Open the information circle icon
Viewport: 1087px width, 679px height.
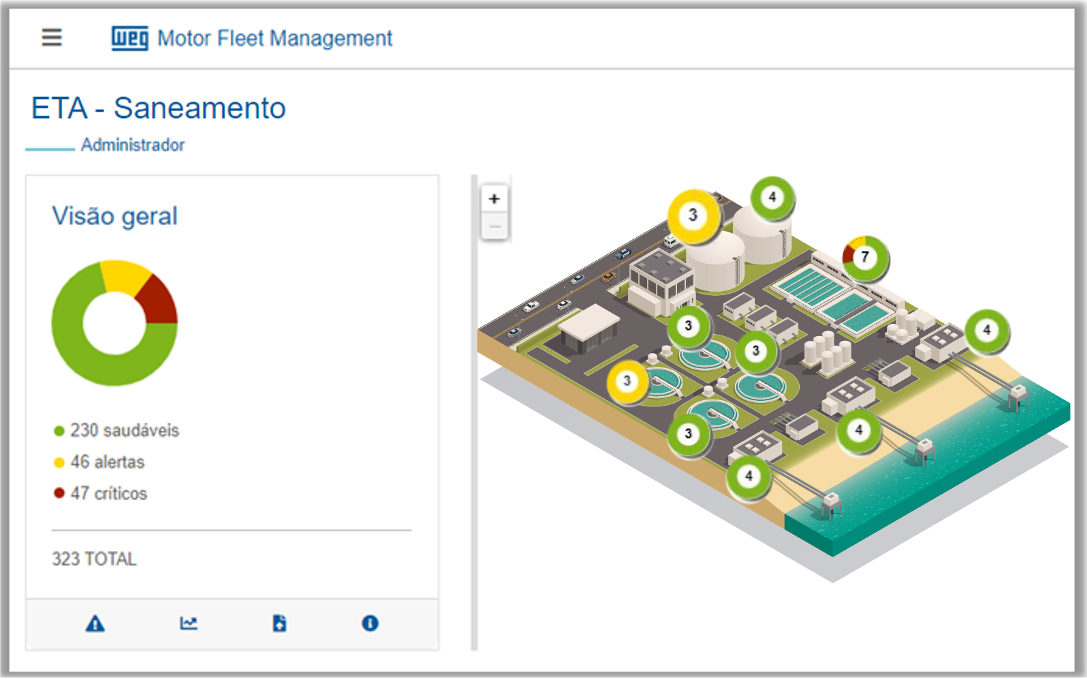(x=370, y=624)
